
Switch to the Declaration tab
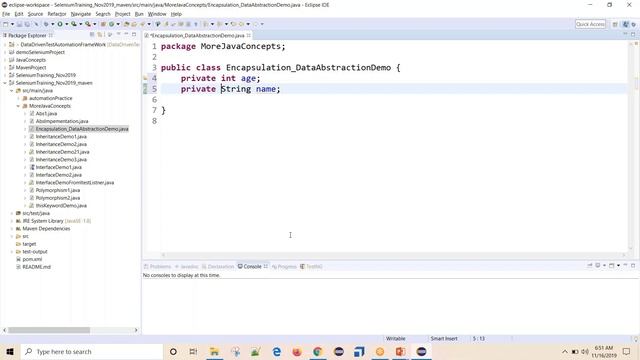click(218, 267)
